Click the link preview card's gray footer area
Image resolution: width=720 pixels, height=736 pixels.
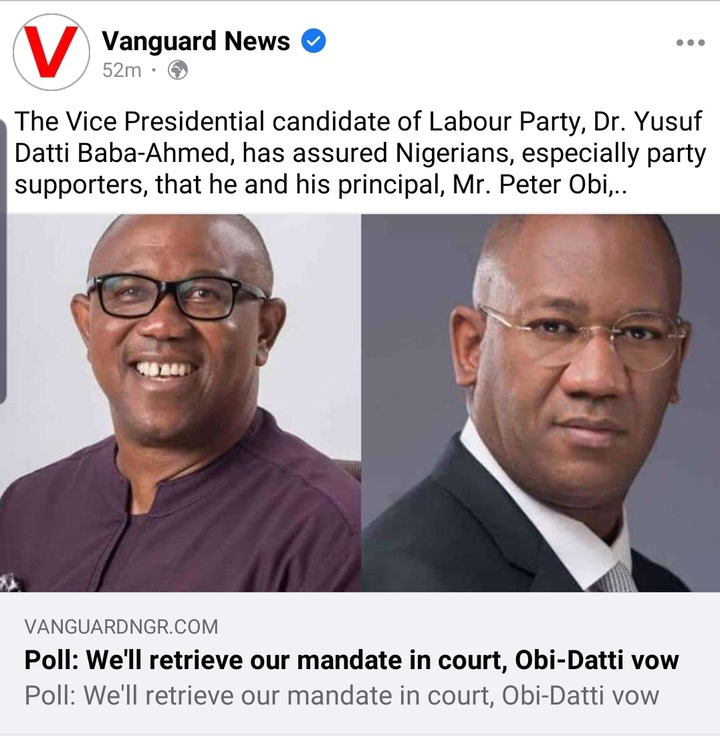360,663
